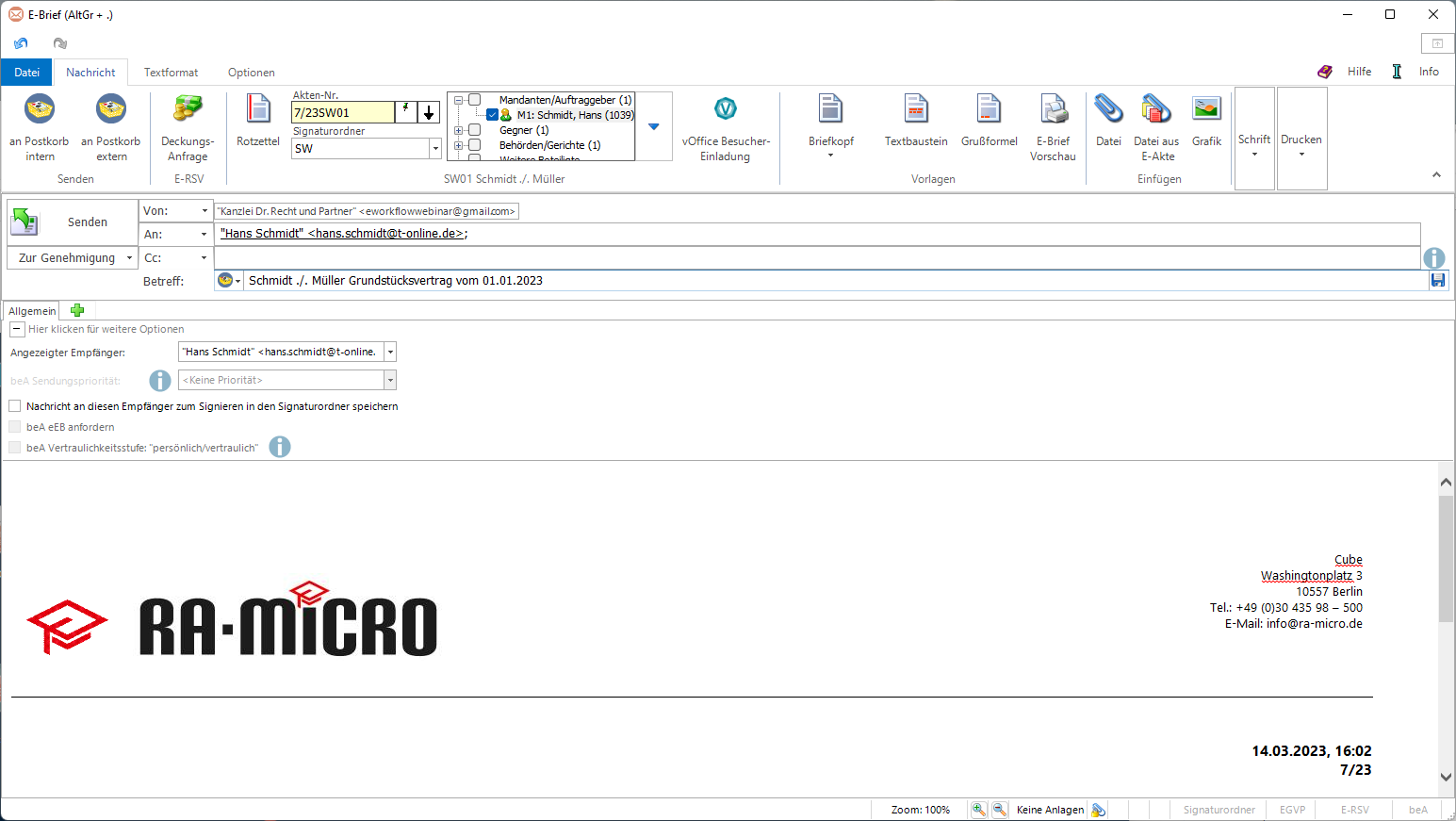Tick the Mandanten/Auftraggeber checkbox
Image resolution: width=1456 pixels, height=821 pixels.
click(x=475, y=100)
